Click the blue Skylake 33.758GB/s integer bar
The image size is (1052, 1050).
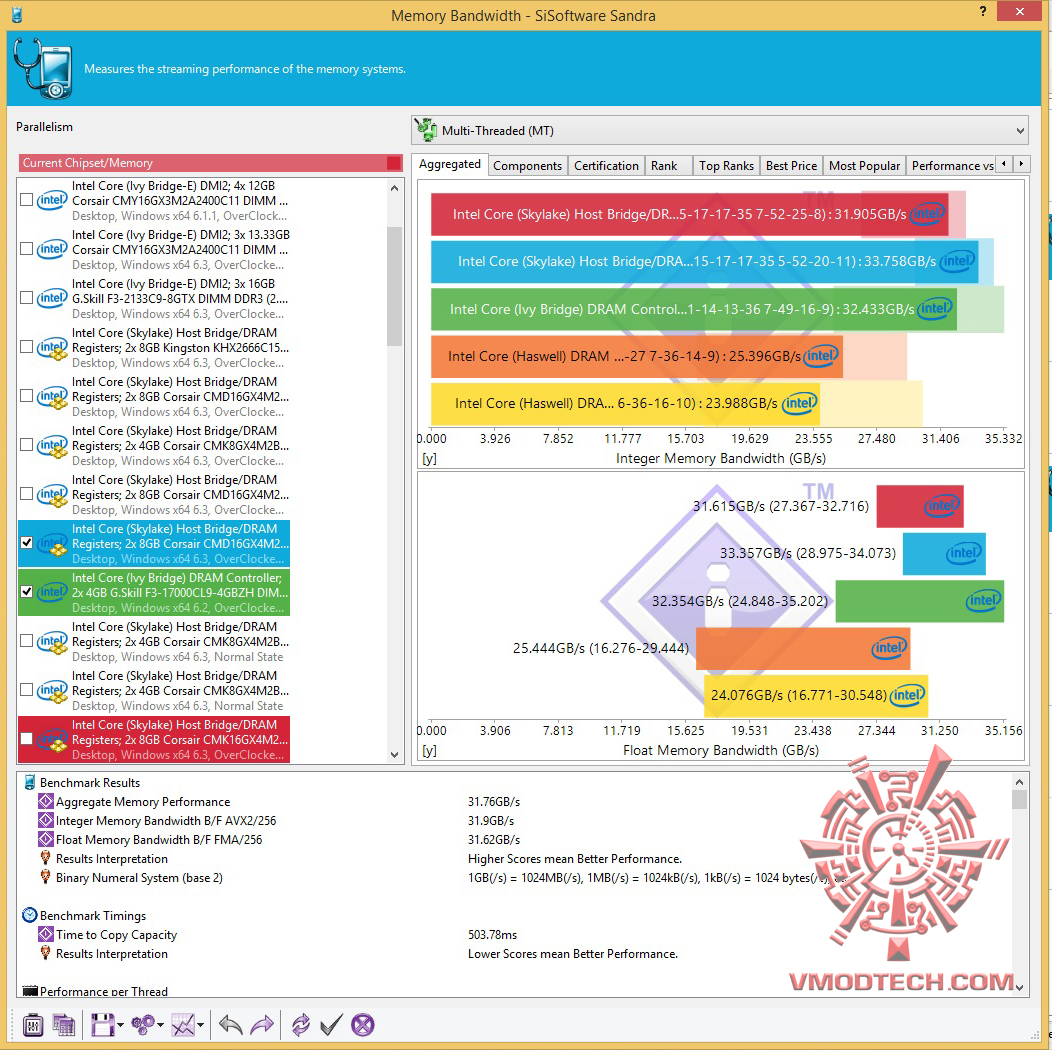[x=704, y=262]
